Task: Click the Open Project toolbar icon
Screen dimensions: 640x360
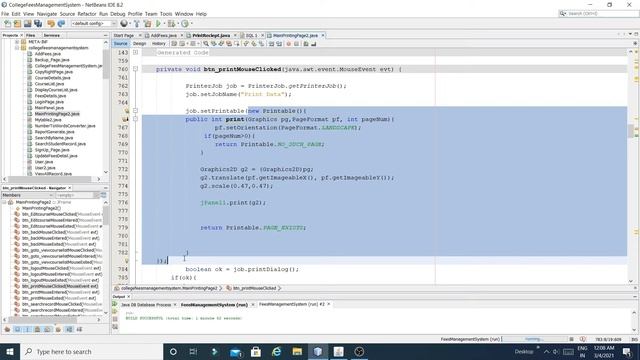Action: [27, 24]
